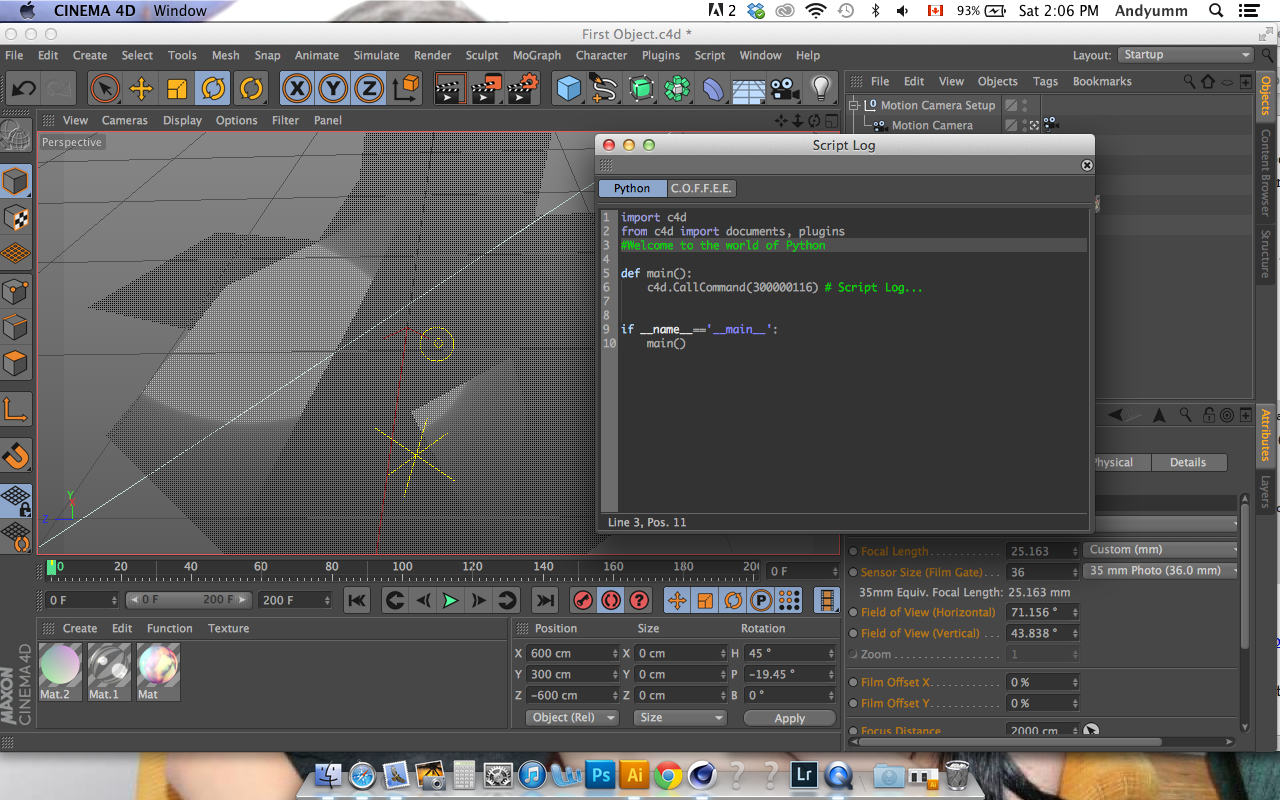Activate the Move tool in top toolbar

[x=141, y=88]
